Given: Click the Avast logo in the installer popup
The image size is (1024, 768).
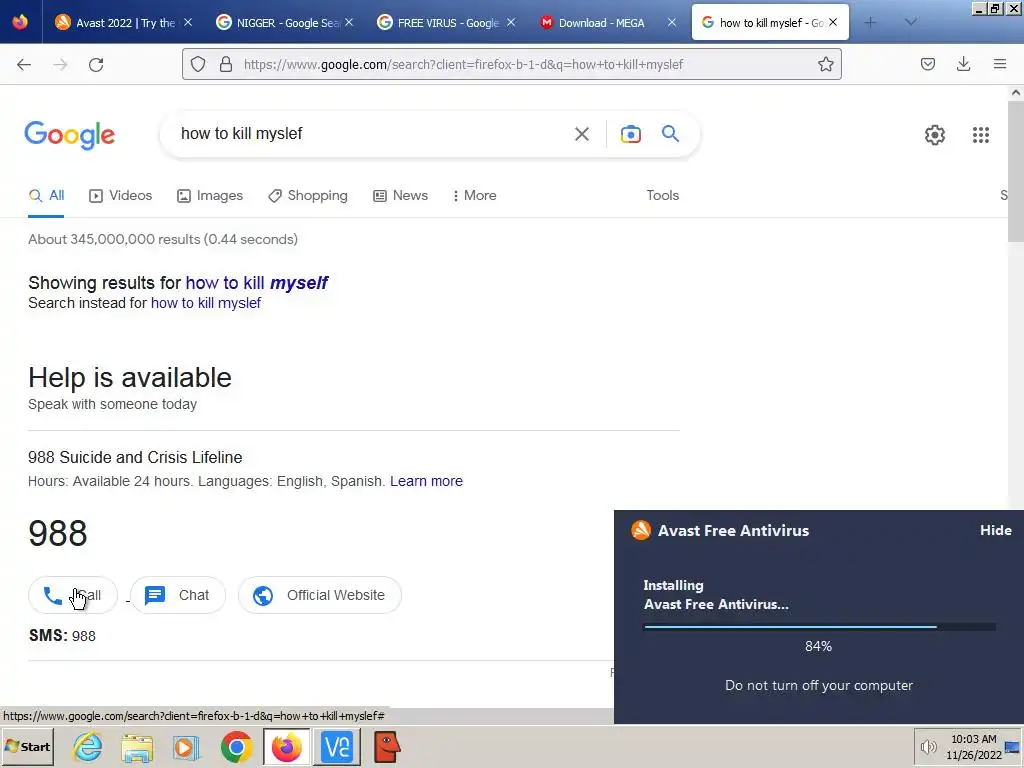Looking at the screenshot, I should tap(641, 530).
